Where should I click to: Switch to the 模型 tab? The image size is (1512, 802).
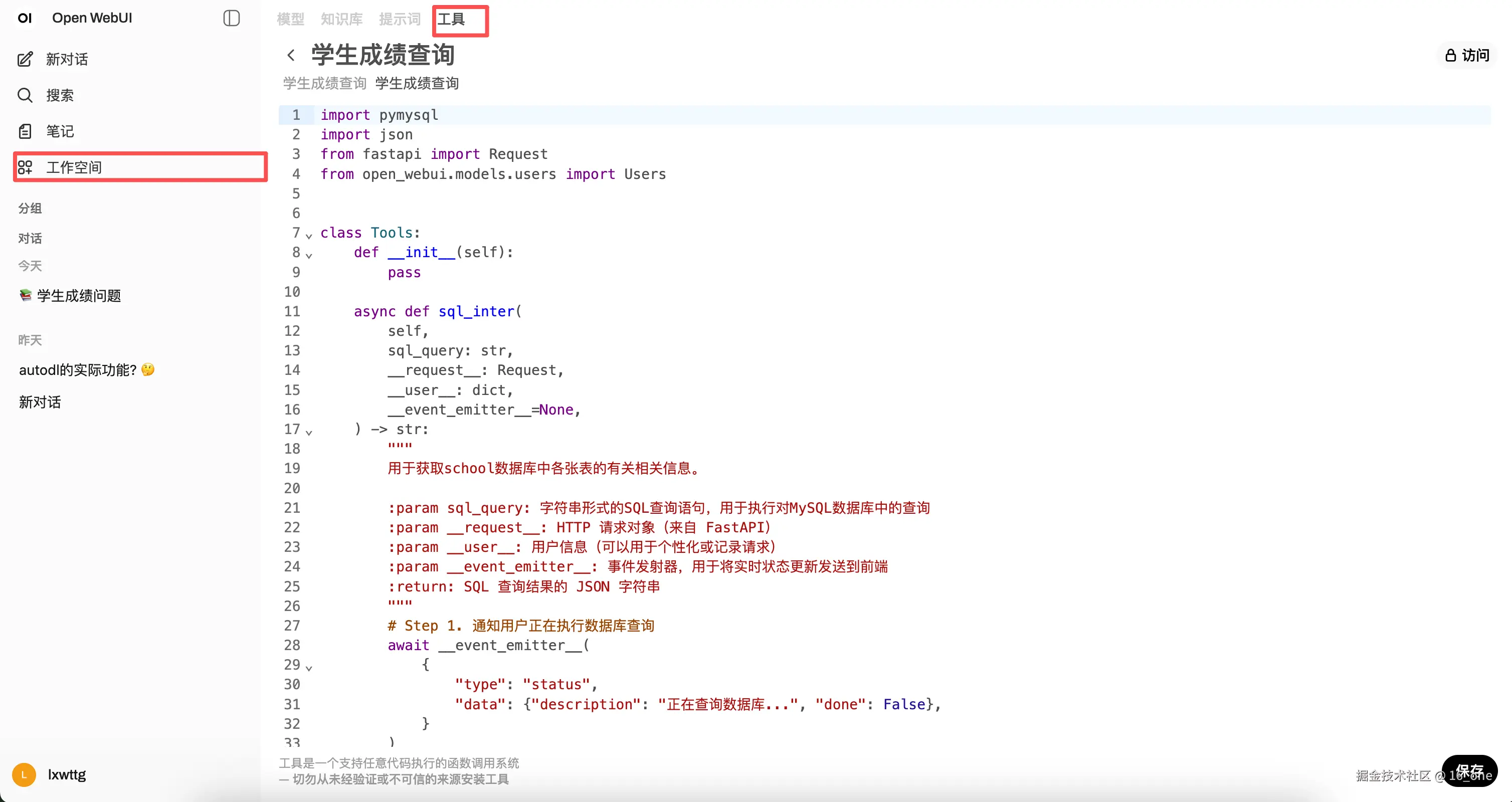291,20
